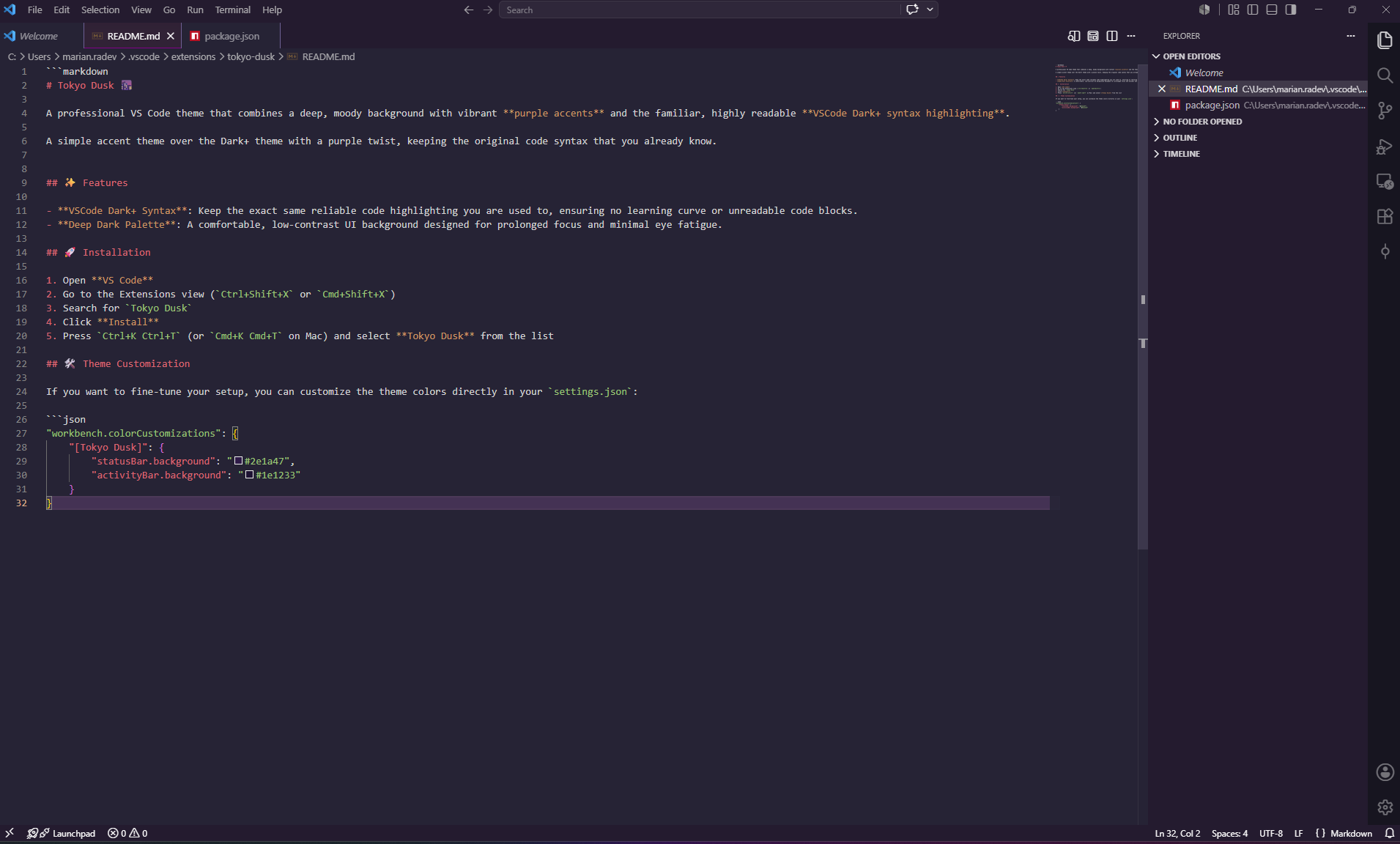1400x844 pixels.
Task: Open the Run and Debug view
Action: (1385, 147)
